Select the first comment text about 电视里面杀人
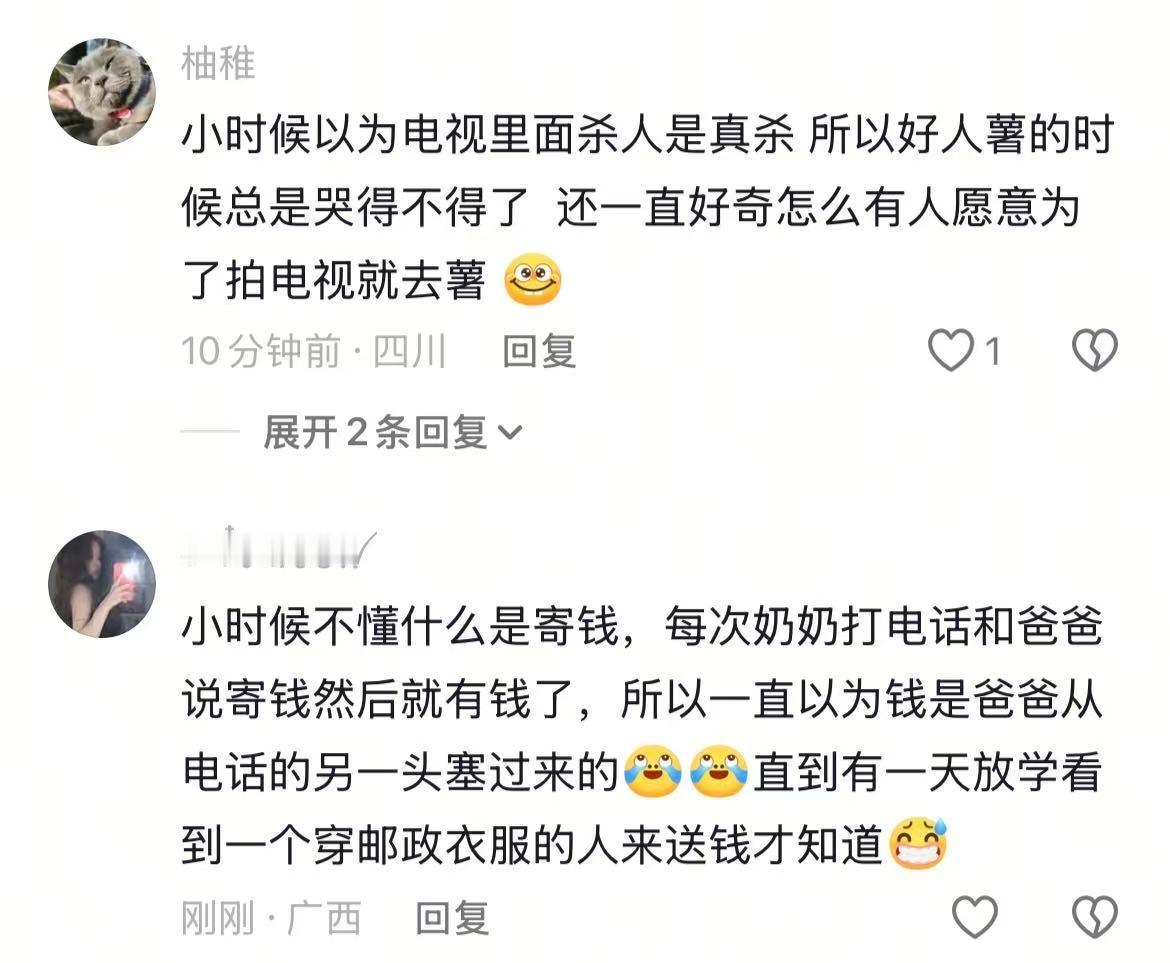Viewport: 1170px width, 963px height. click(x=648, y=207)
